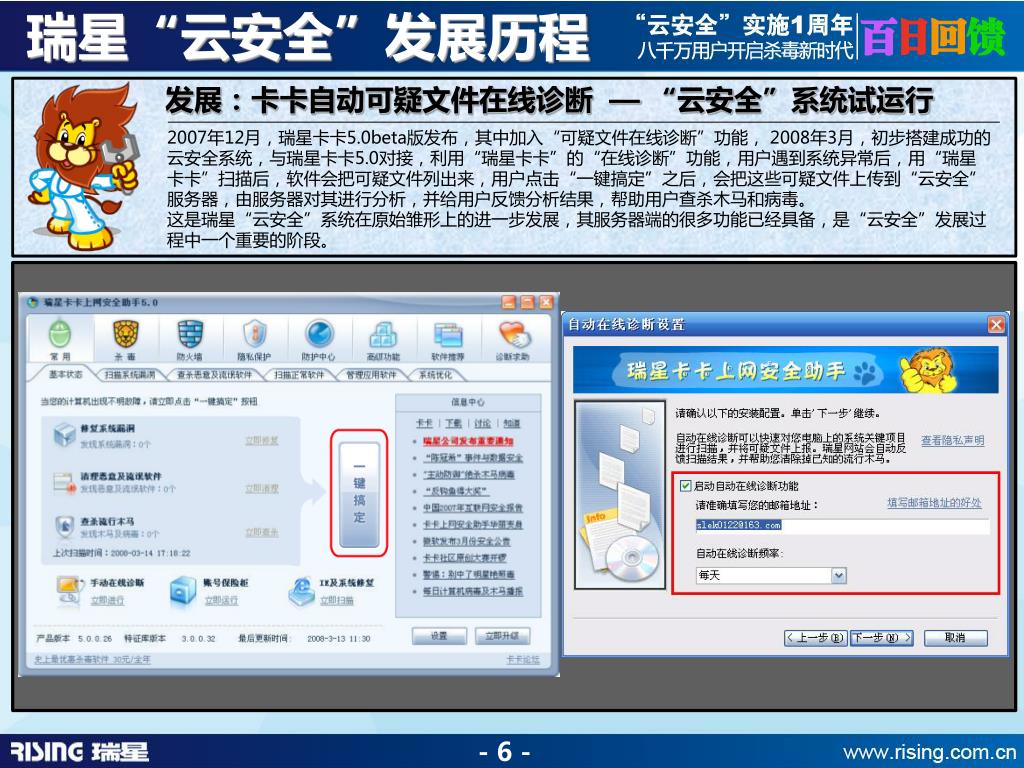Switch to the 扫描系统漏洞 tab
Screen dimensions: 1024x768
point(130,375)
